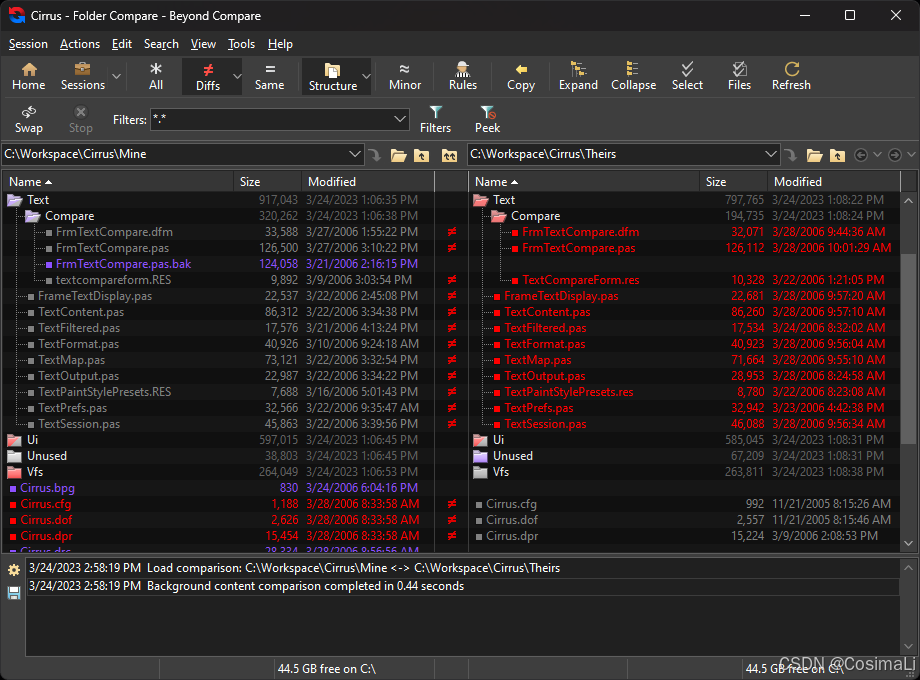
Task: Toggle the Peek filter button
Action: 487,119
